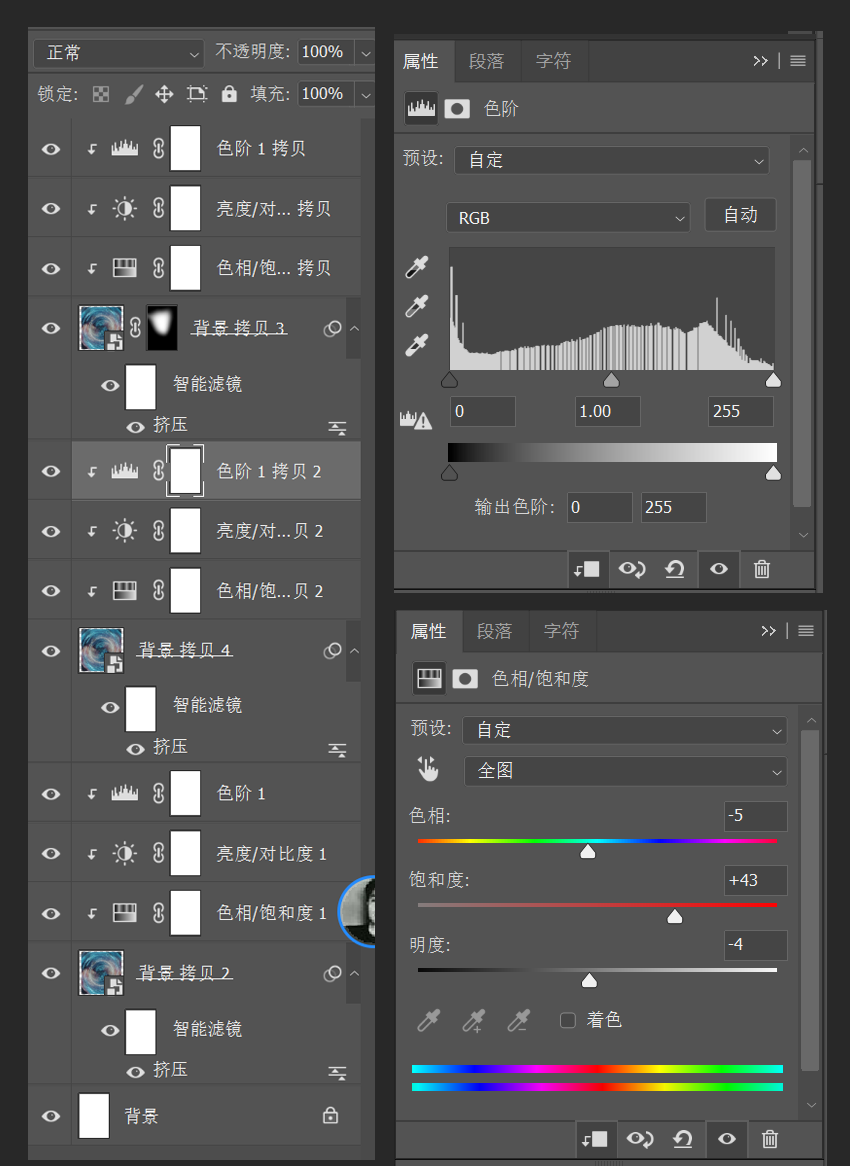
Task: Collapse smart filters of 背景 拷贝 2
Action: (355, 973)
